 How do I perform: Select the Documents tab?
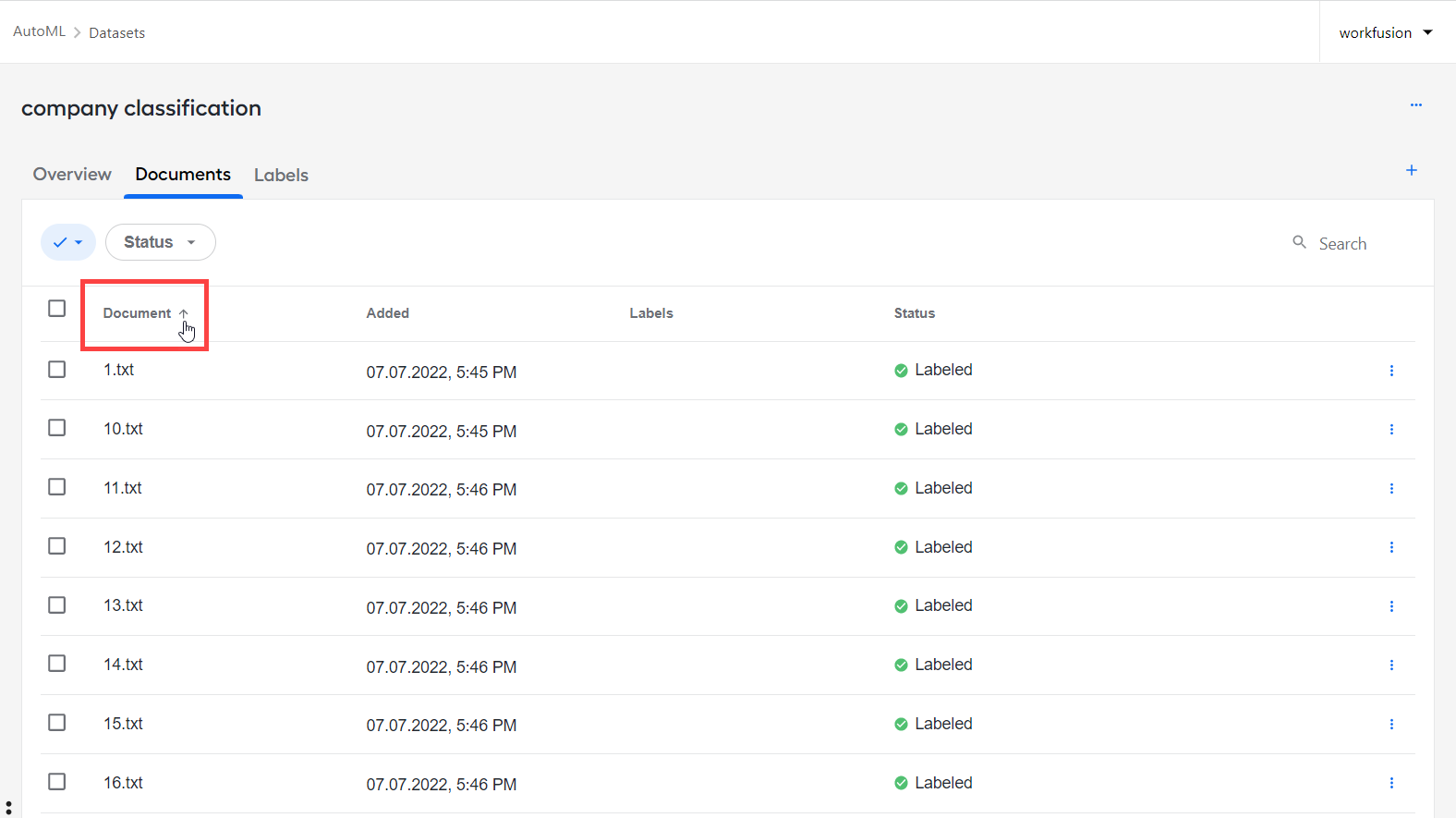(183, 175)
